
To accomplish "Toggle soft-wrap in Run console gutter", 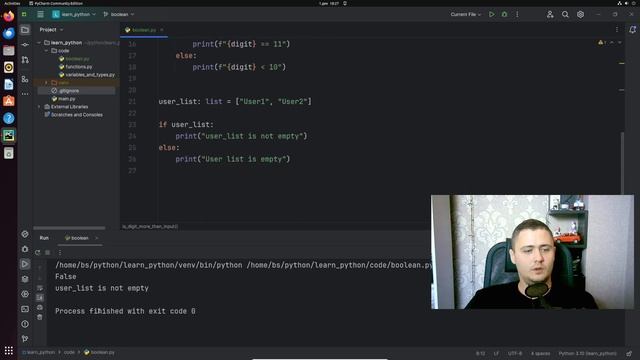I will pos(40,288).
